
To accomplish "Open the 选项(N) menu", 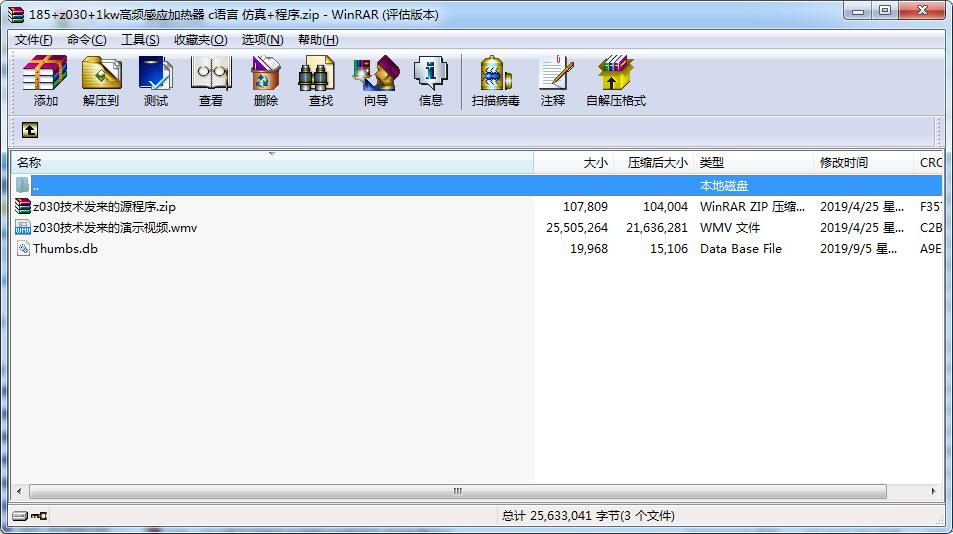I will (x=263, y=39).
